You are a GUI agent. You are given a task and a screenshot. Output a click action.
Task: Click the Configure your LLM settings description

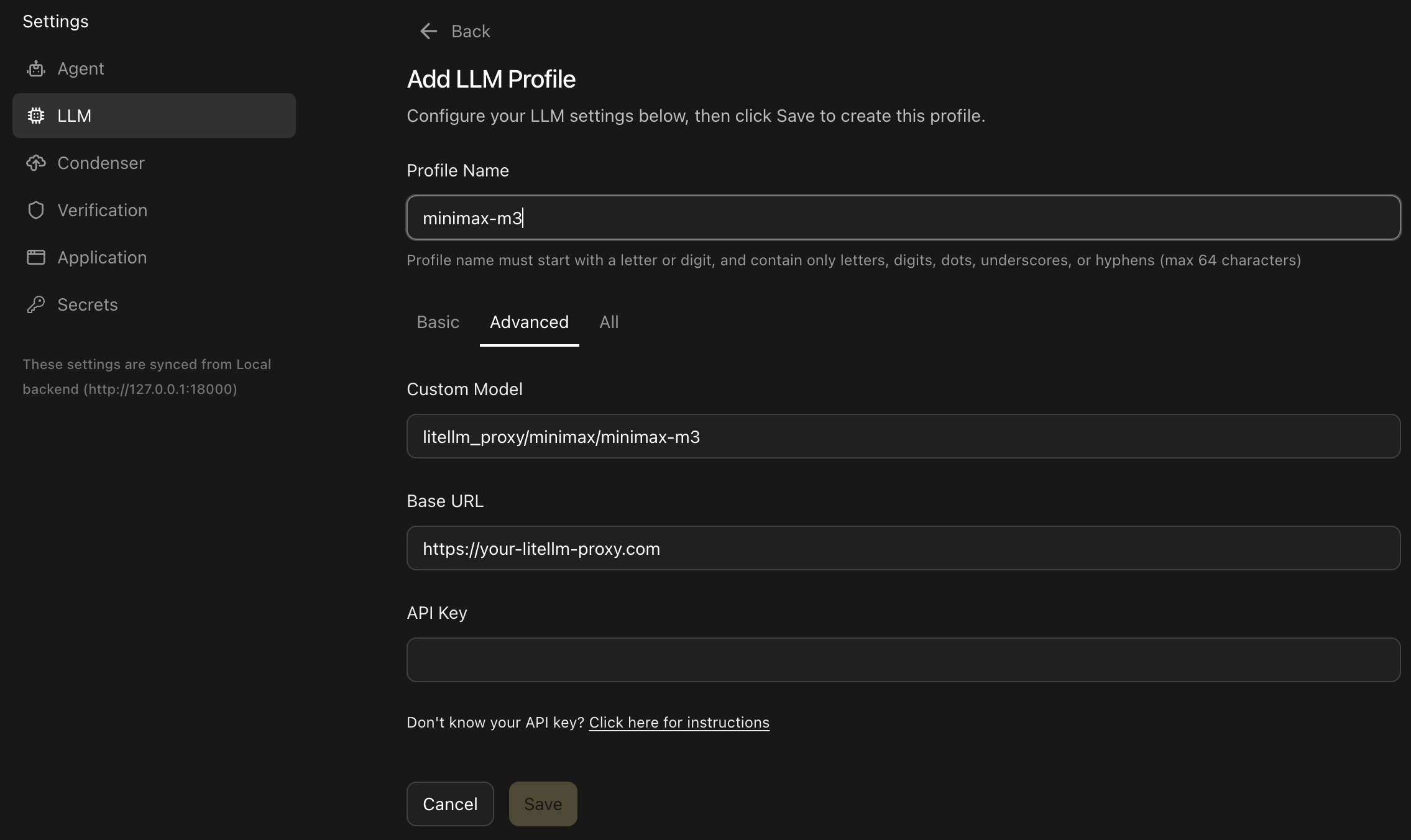coord(696,116)
